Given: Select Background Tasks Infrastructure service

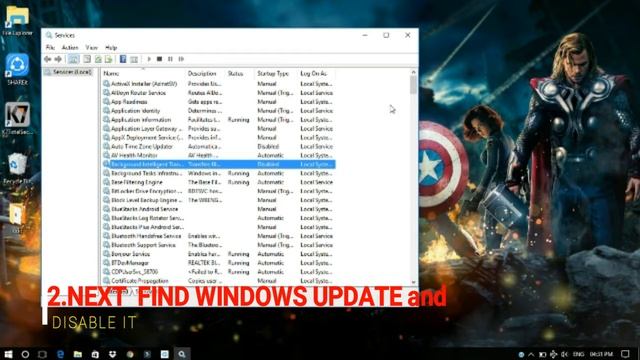Looking at the screenshot, I should (218, 173).
